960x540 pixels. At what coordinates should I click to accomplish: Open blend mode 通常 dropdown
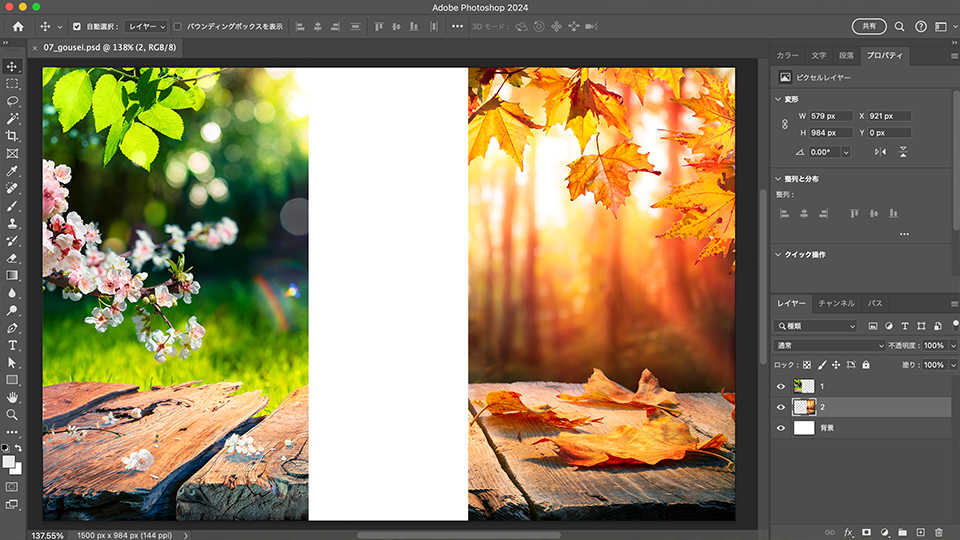(x=829, y=345)
